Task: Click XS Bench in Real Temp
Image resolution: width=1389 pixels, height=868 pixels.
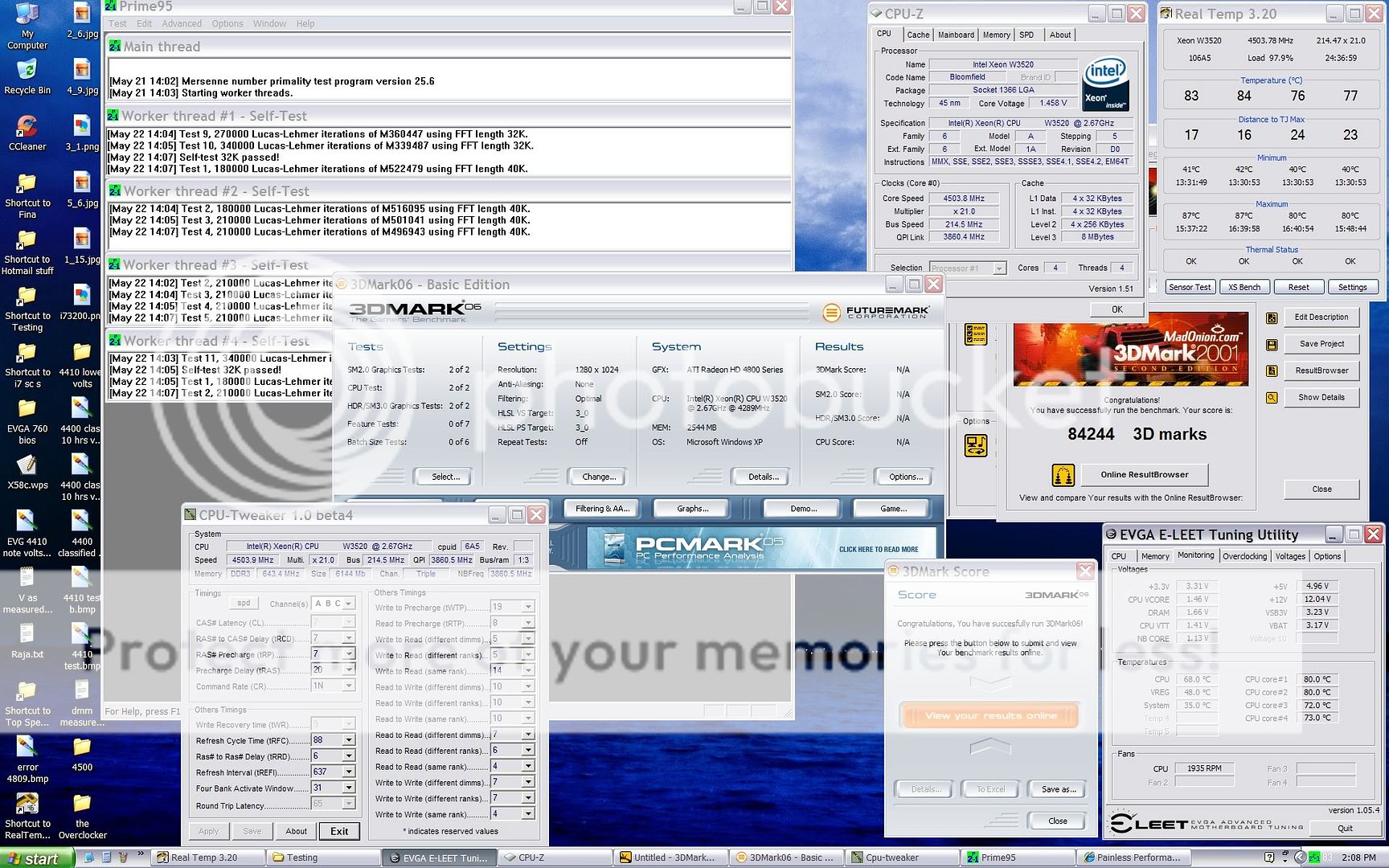Action: coord(1244,287)
